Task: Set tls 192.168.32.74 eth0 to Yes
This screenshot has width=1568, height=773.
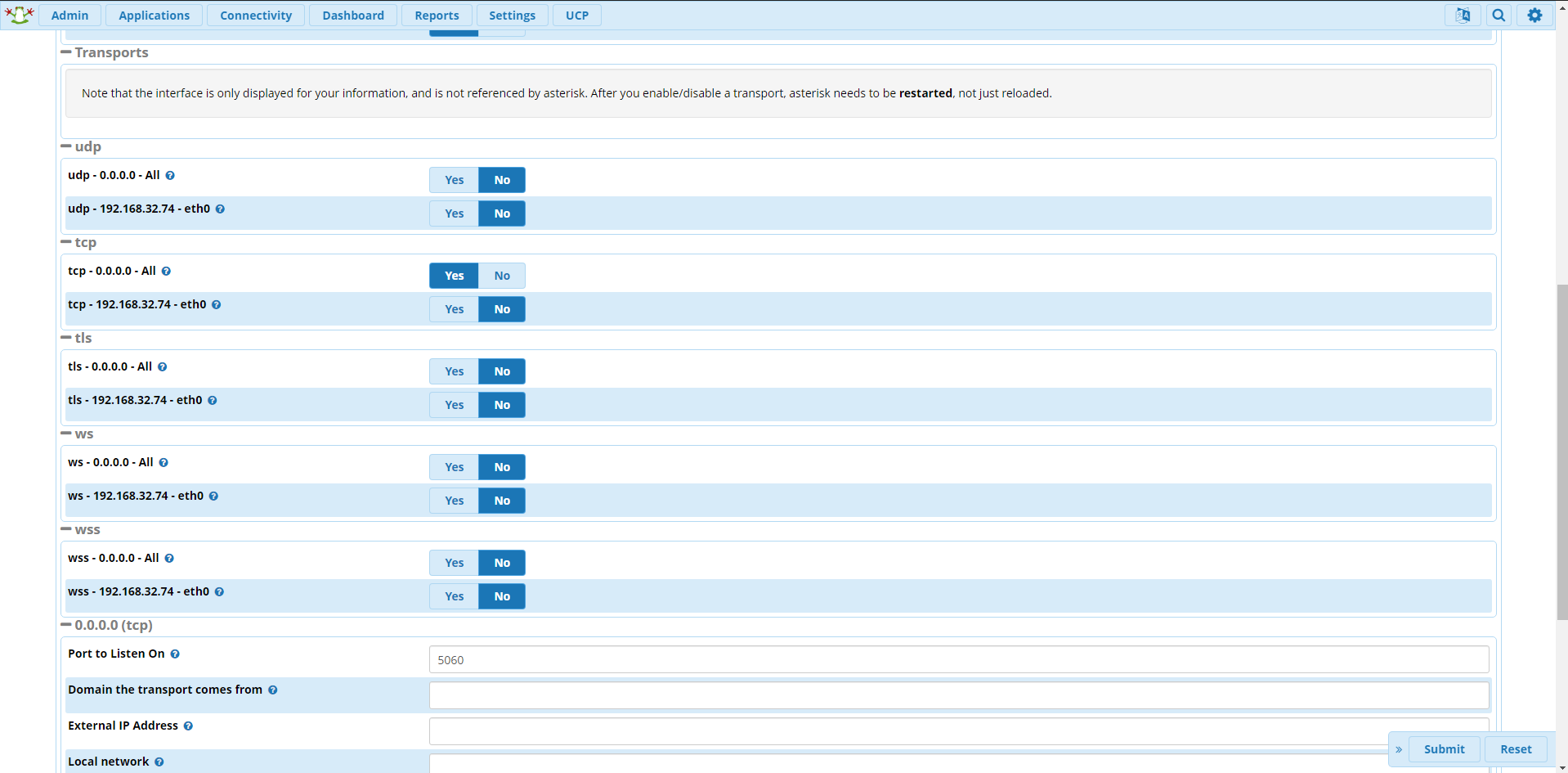Action: tap(454, 405)
